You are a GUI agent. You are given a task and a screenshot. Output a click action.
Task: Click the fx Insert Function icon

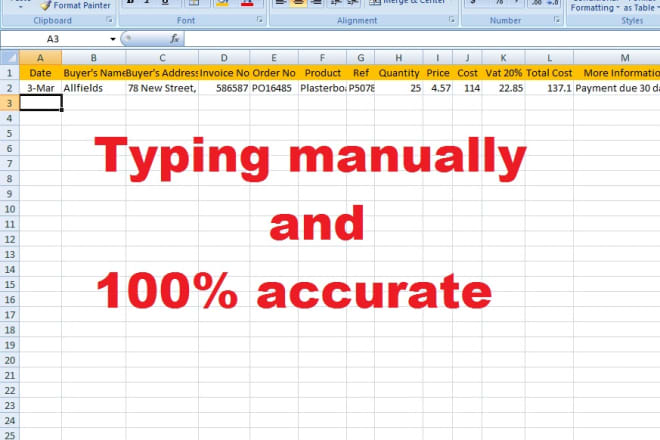tap(174, 39)
